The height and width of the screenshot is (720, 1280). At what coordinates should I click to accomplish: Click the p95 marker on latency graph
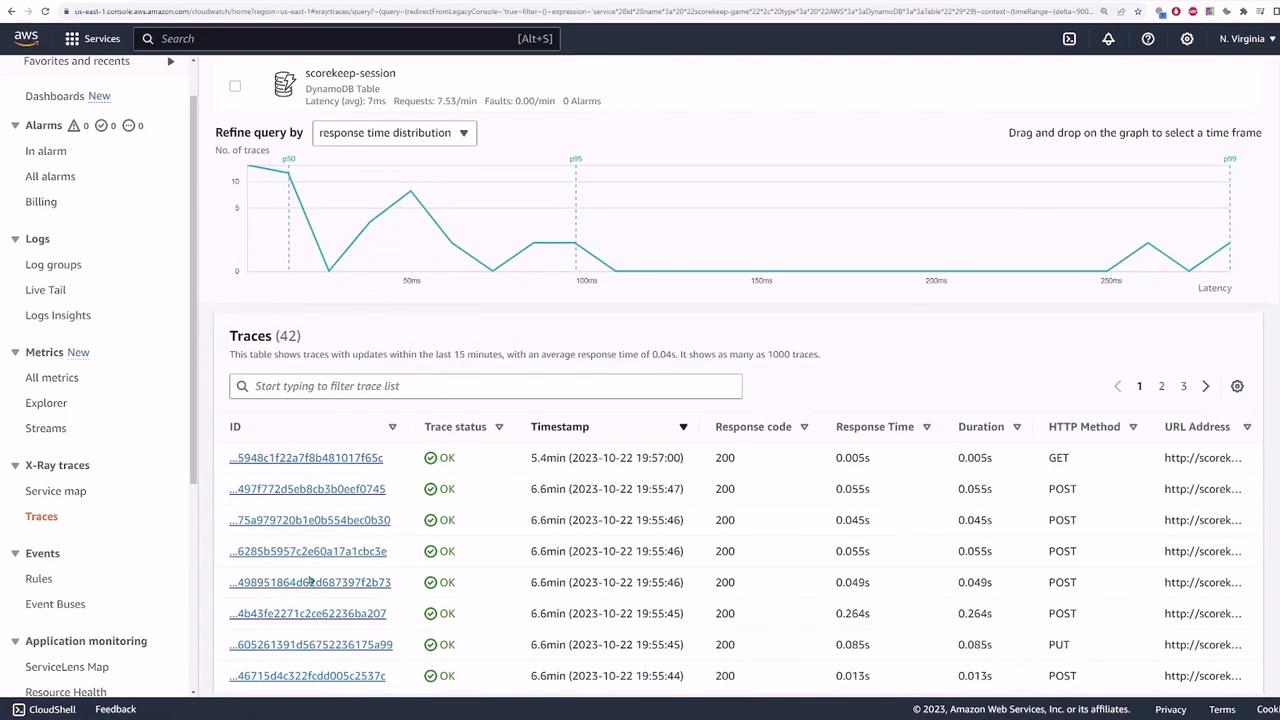click(576, 159)
